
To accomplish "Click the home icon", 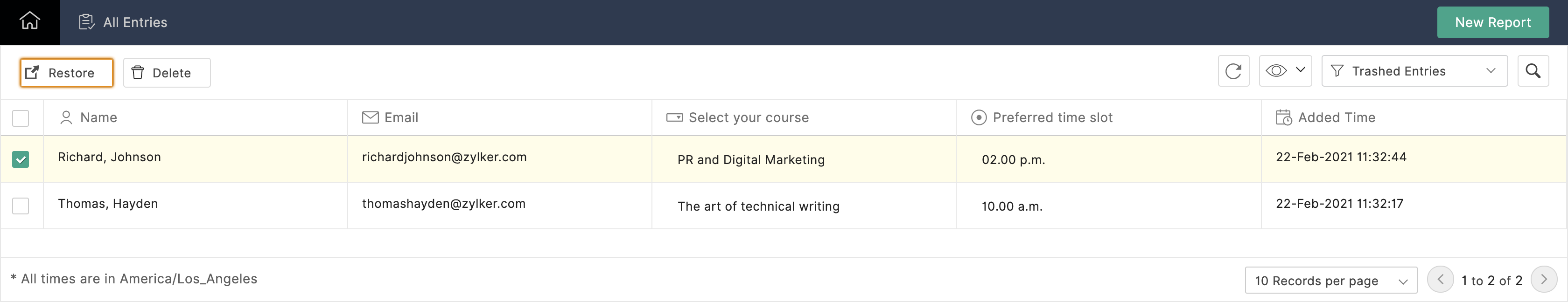I will tap(29, 22).
